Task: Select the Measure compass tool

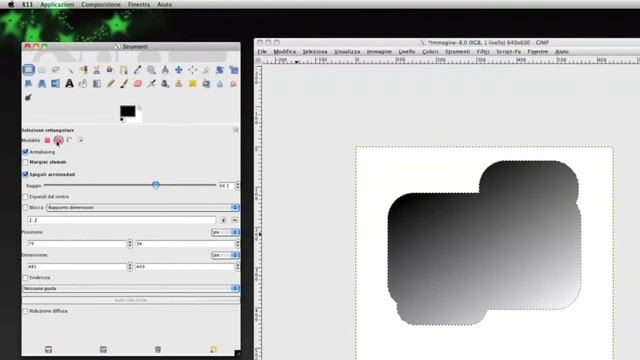Action: (x=165, y=70)
